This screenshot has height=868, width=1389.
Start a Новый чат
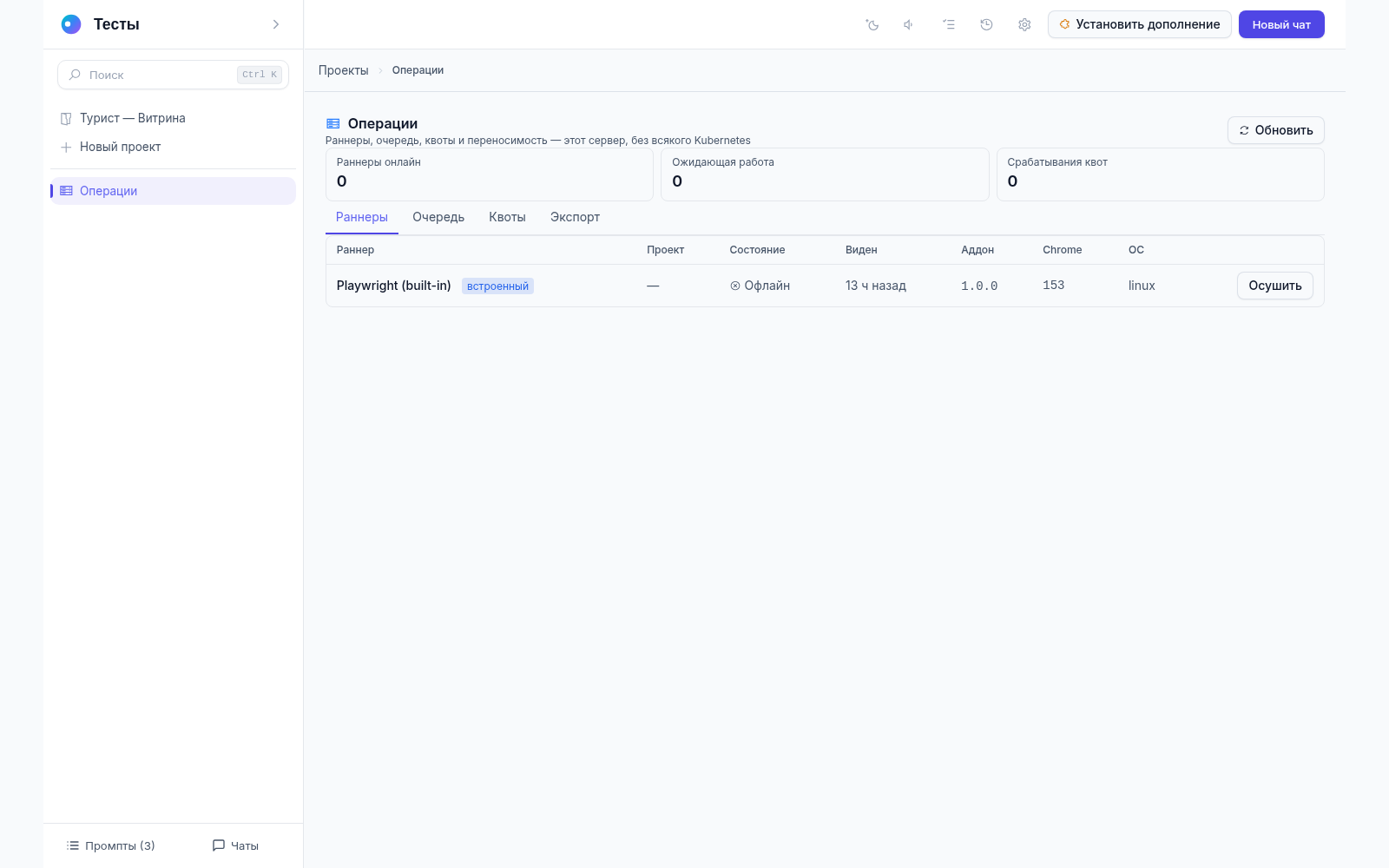pyautogui.click(x=1281, y=24)
